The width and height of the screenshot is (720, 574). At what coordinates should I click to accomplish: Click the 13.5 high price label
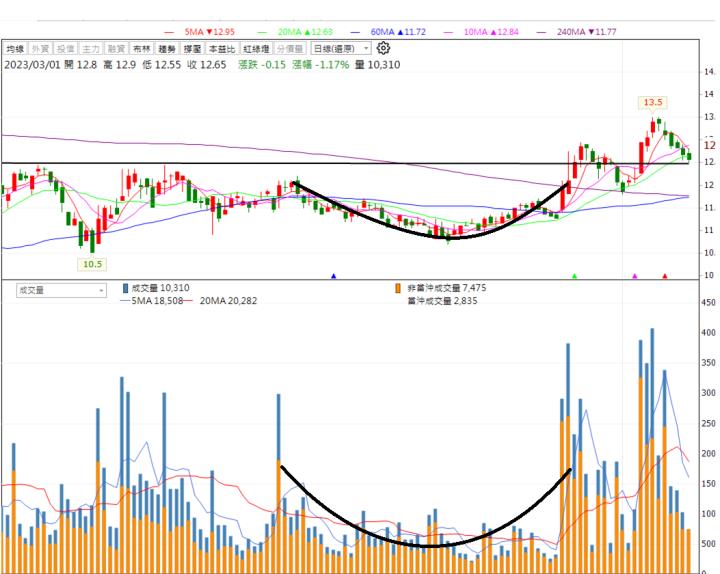[x=652, y=102]
